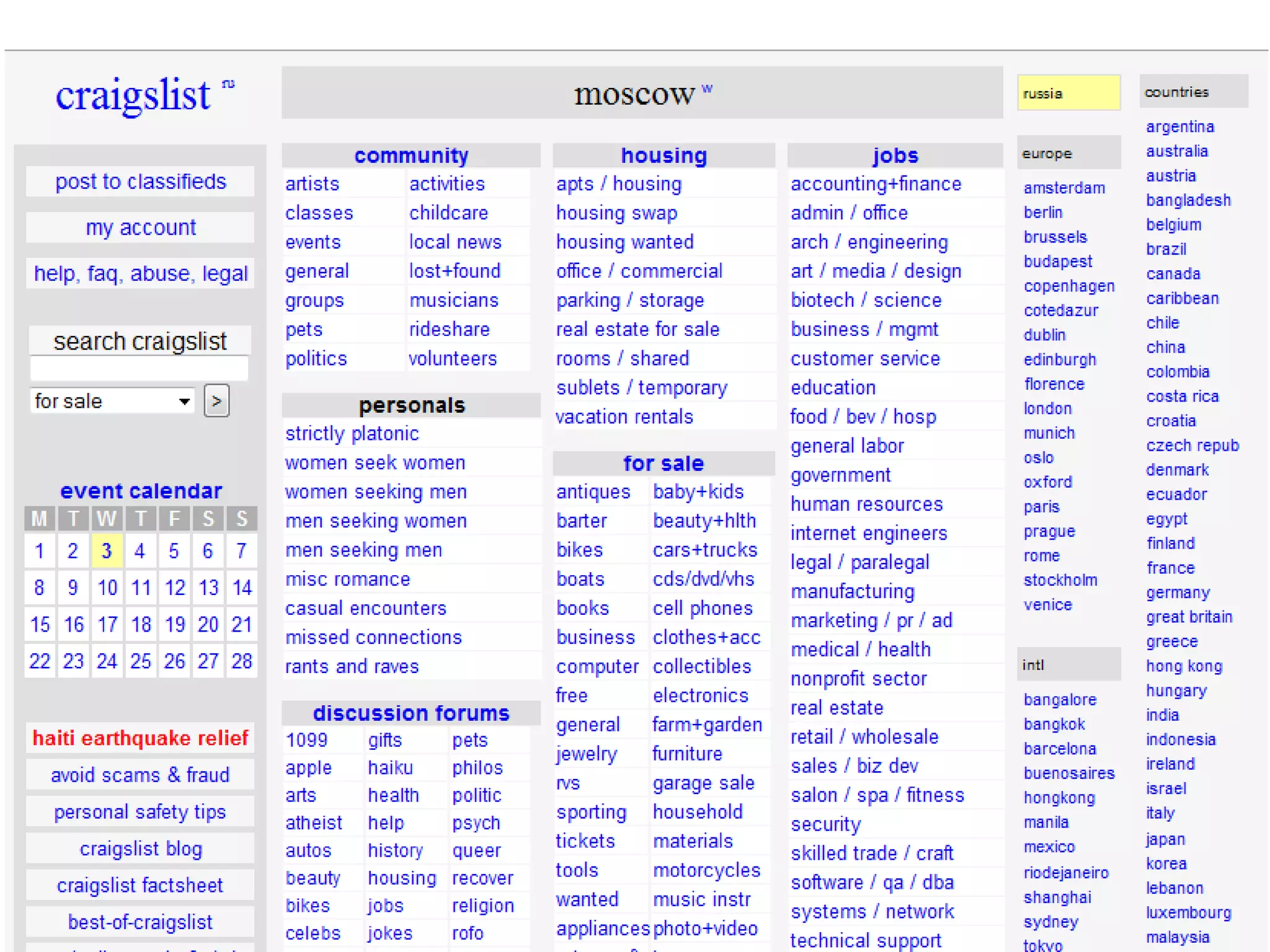
Task: Open the 'for sale' search category dropdown
Action: pyautogui.click(x=112, y=401)
